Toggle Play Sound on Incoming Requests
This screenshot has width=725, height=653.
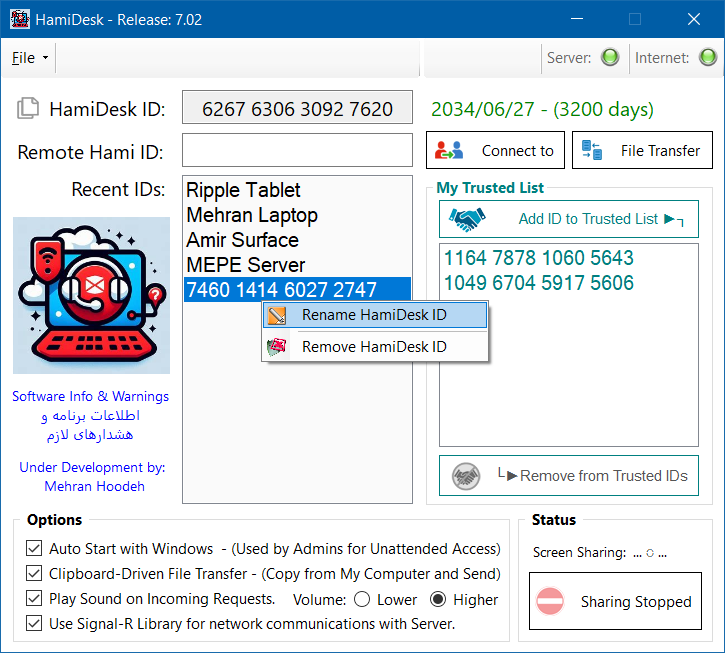[x=33, y=599]
